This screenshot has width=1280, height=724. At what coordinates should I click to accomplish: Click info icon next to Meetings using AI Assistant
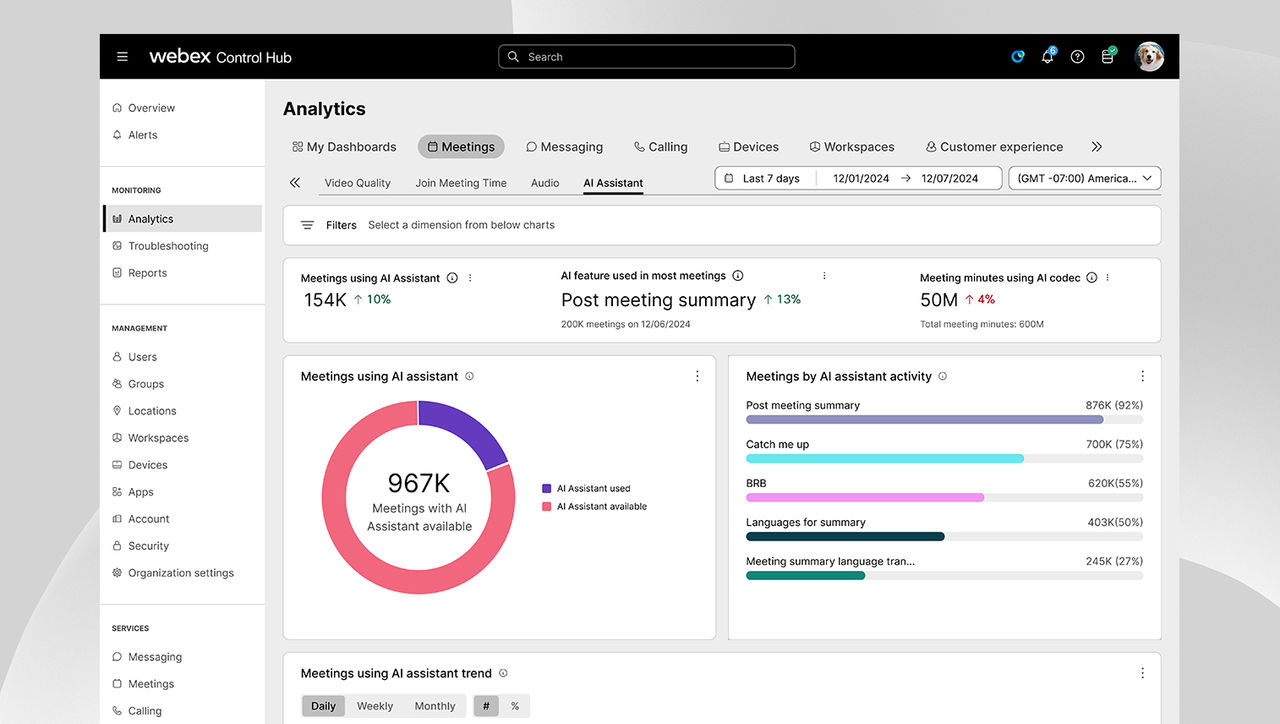coord(452,278)
